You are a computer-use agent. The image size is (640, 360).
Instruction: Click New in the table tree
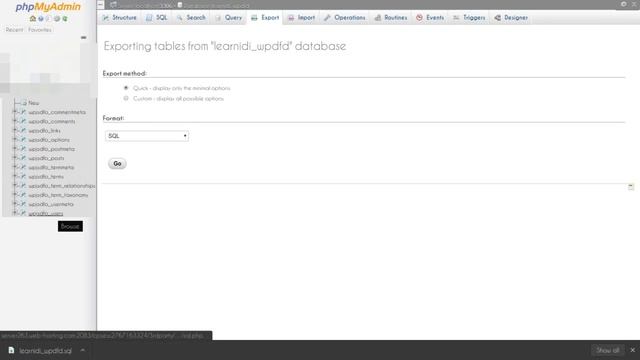34,103
